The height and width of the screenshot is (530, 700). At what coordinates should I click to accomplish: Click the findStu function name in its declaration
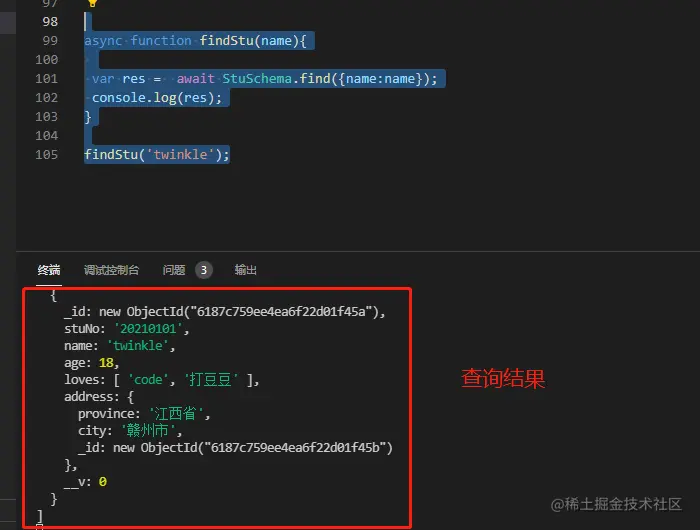point(226,41)
